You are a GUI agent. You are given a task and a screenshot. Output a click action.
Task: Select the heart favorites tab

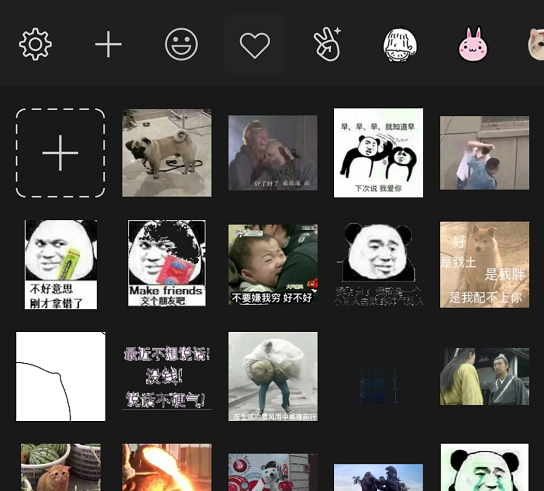254,44
